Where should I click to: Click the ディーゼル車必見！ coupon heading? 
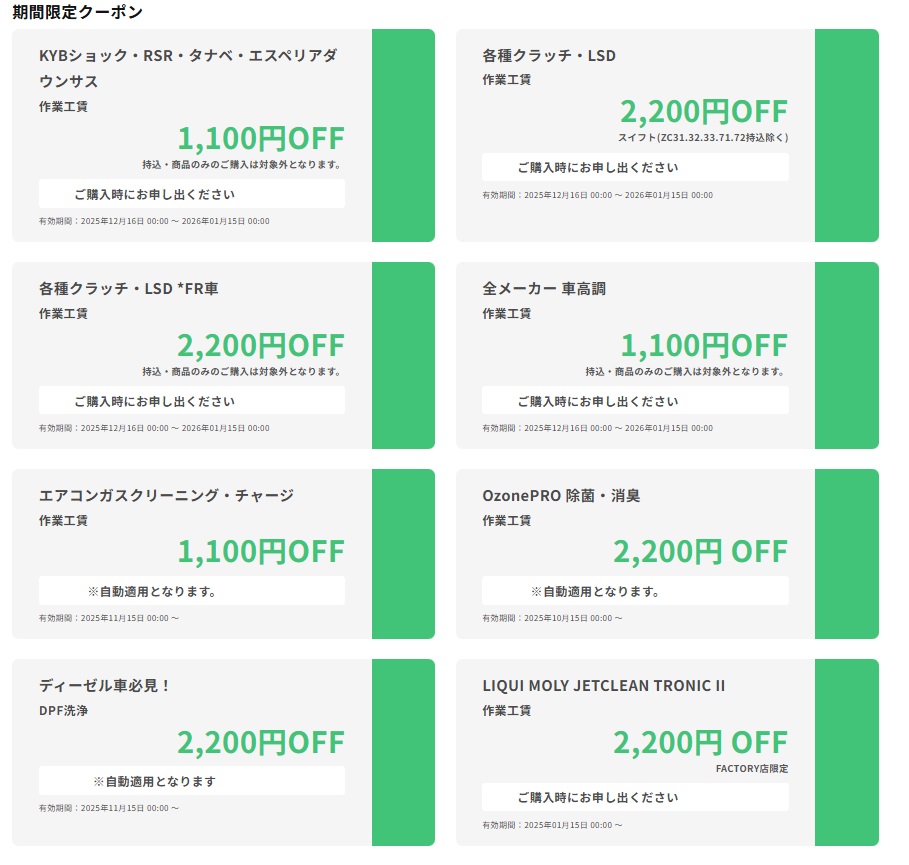point(106,686)
